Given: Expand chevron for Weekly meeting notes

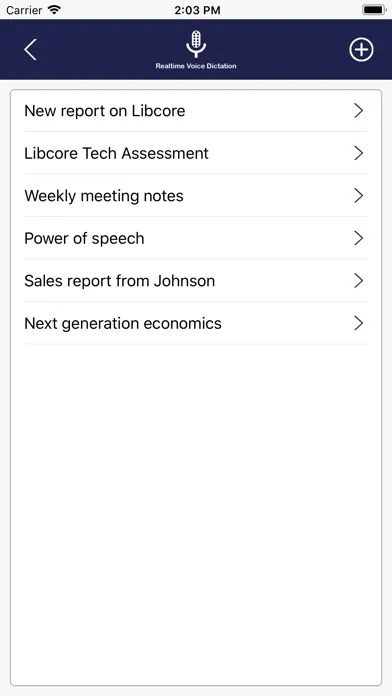Looking at the screenshot, I should (359, 196).
